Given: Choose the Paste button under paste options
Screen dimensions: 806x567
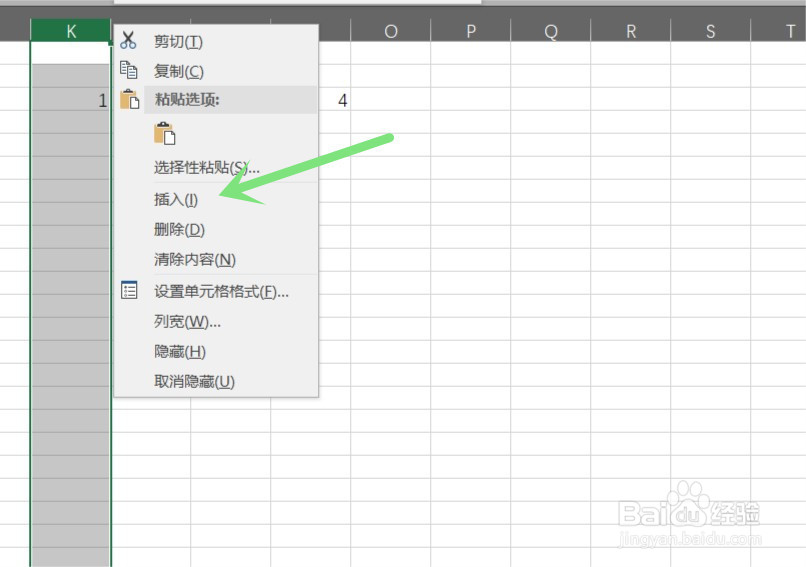Looking at the screenshot, I should [164, 133].
